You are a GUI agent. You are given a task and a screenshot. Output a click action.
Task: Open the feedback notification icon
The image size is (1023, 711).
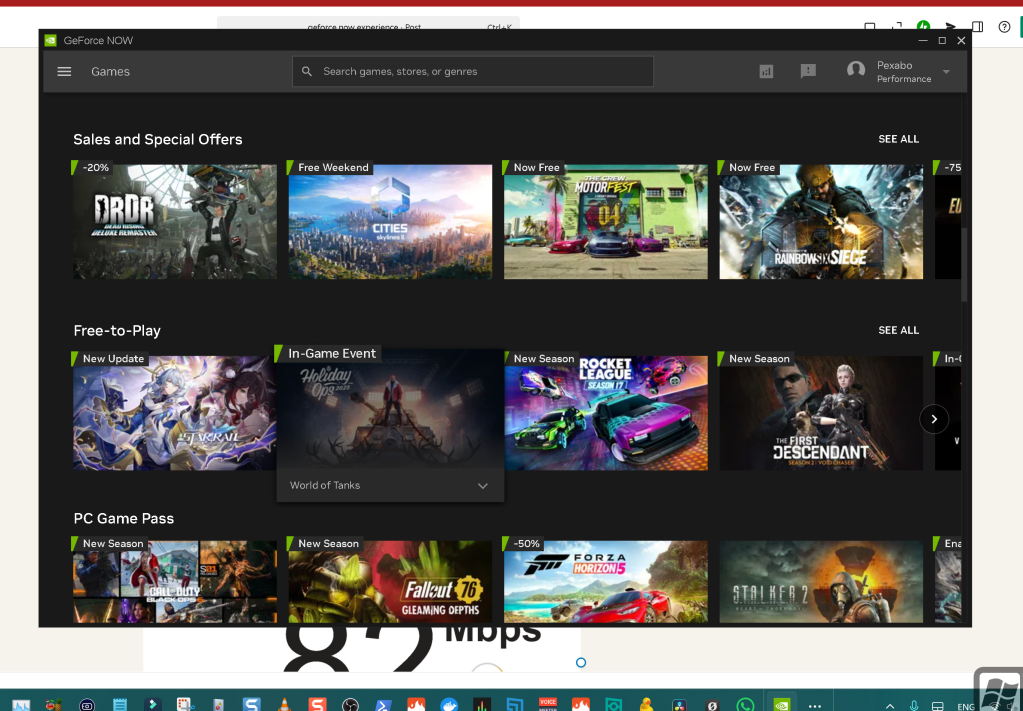(808, 71)
